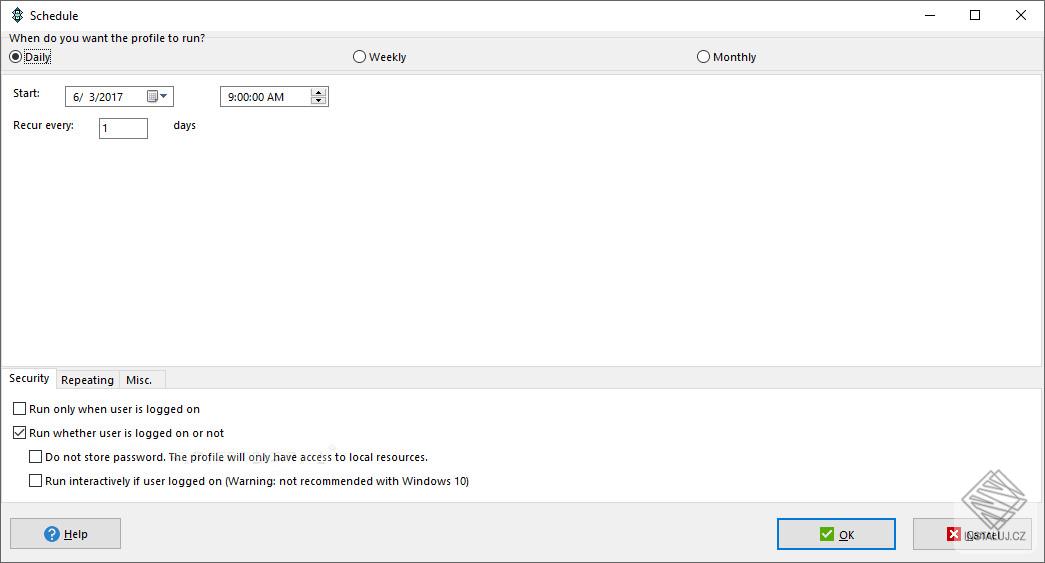Click the Recur every days input field
The width and height of the screenshot is (1045, 563).
pos(123,128)
